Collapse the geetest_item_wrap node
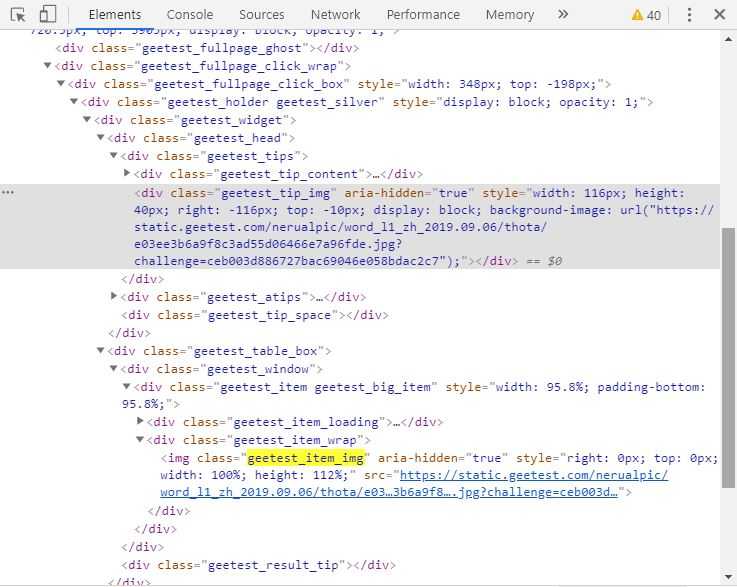This screenshot has height=587, width=737. [x=140, y=439]
